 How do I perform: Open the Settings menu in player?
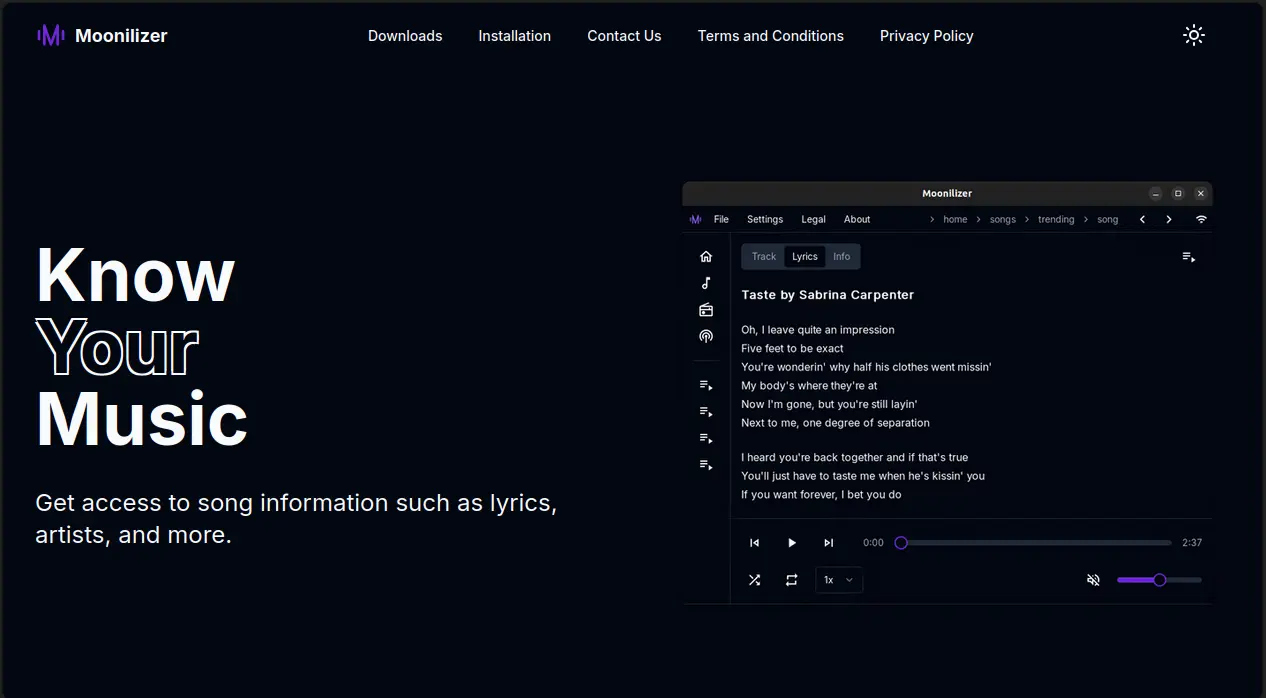tap(765, 219)
